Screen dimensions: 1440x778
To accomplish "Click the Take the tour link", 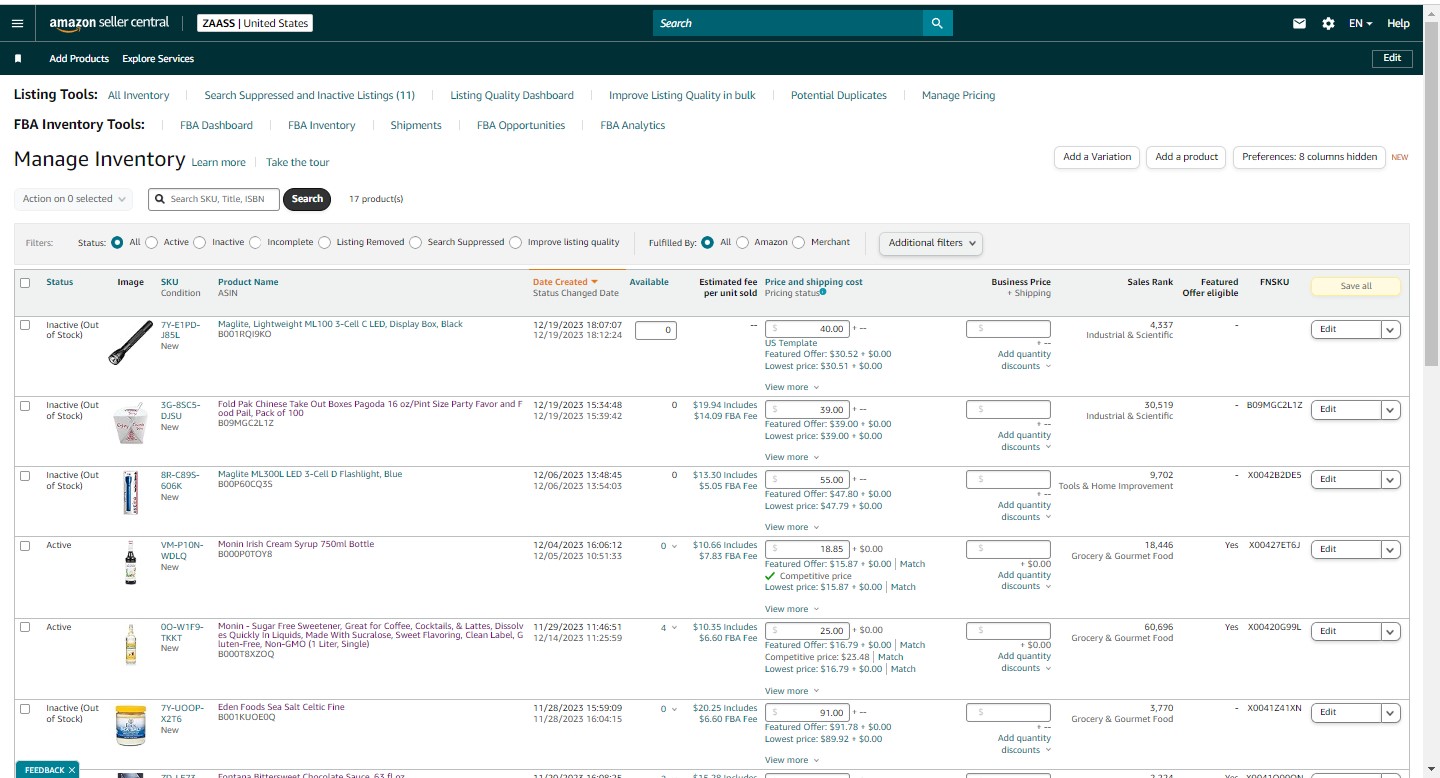I will (x=297, y=163).
